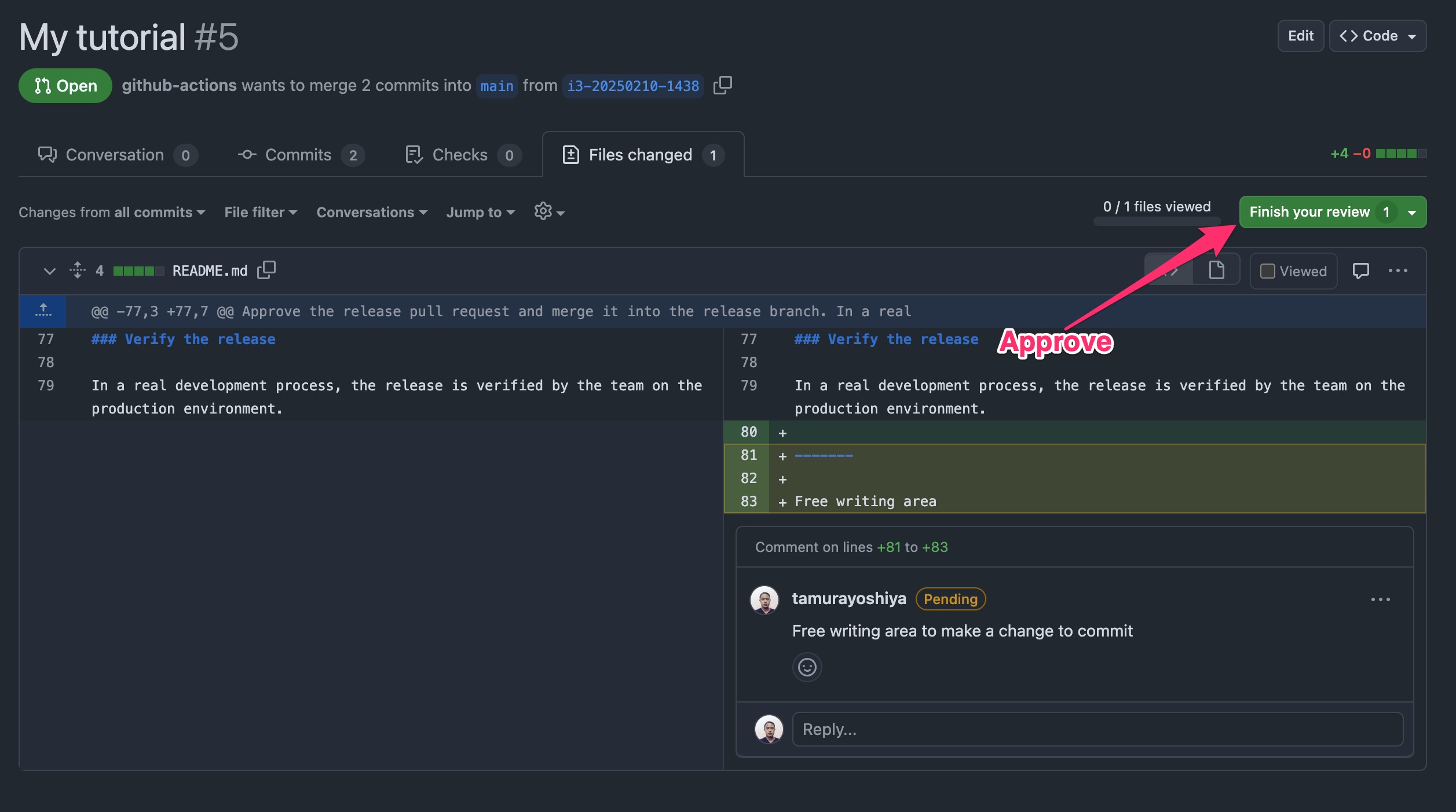Viewport: 1456px width, 812px height.
Task: Switch to the Checks tab
Action: [463, 155]
